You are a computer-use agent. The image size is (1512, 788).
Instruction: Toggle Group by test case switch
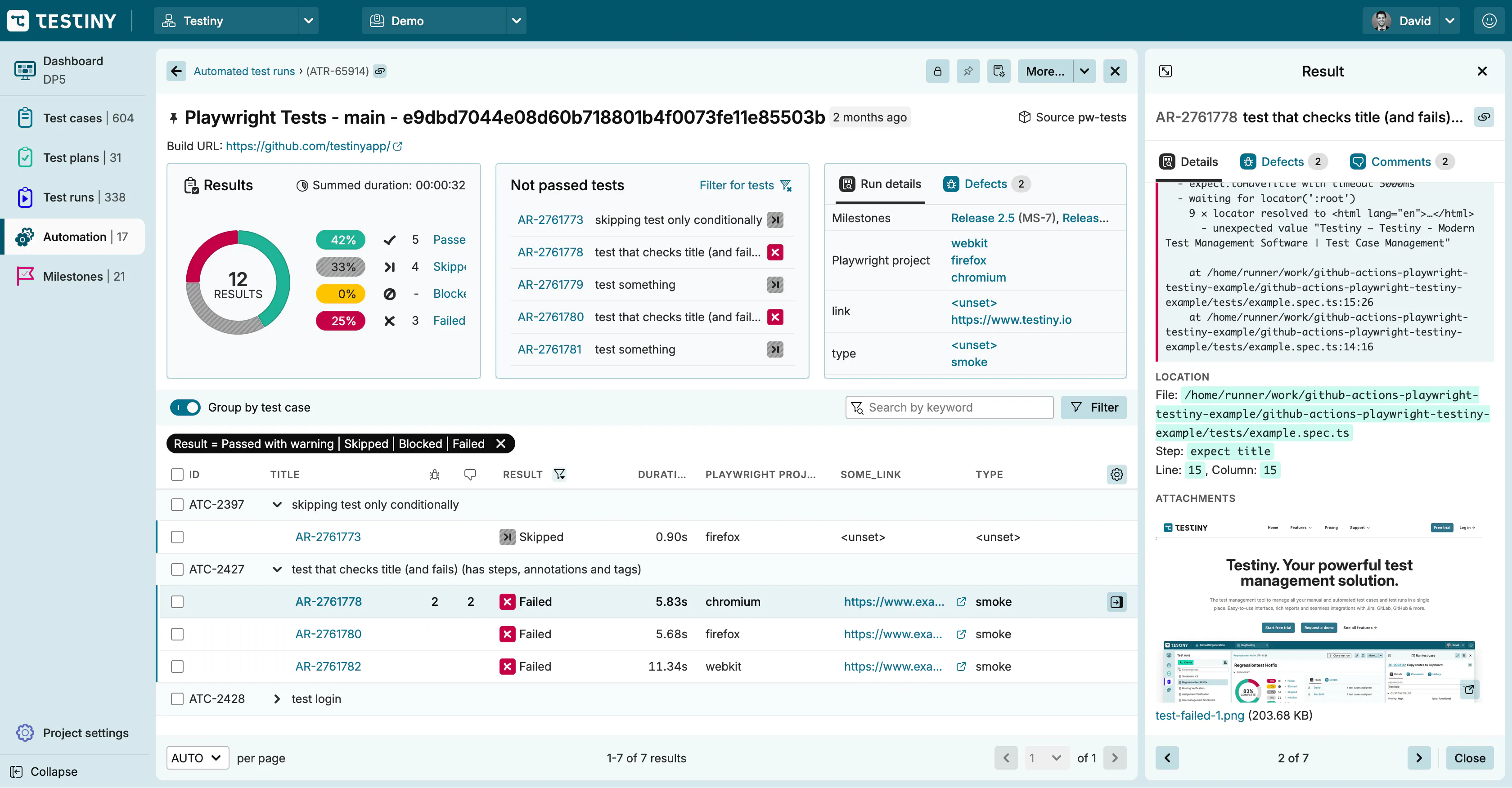(x=185, y=408)
